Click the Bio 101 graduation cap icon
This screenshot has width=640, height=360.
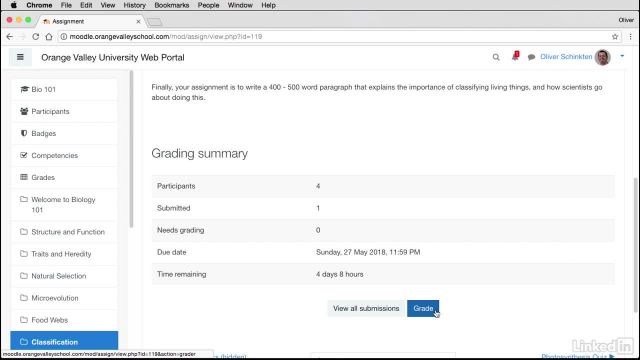coord(24,89)
